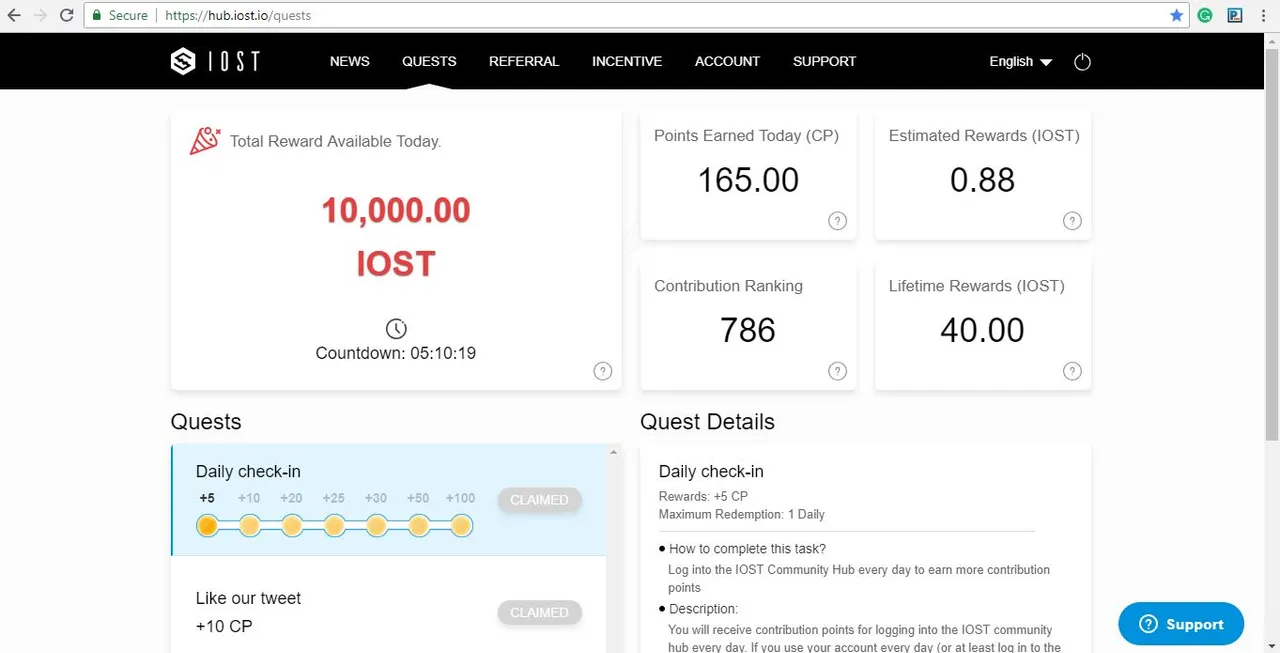Viewport: 1280px width, 653px height.
Task: Click help icon in Estimated Rewards card
Action: [1072, 221]
